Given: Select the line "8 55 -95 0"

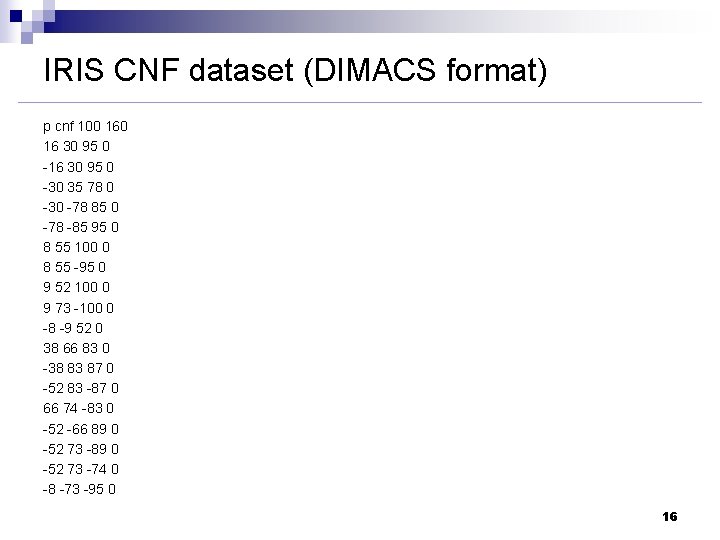Looking at the screenshot, I should pos(74,267).
